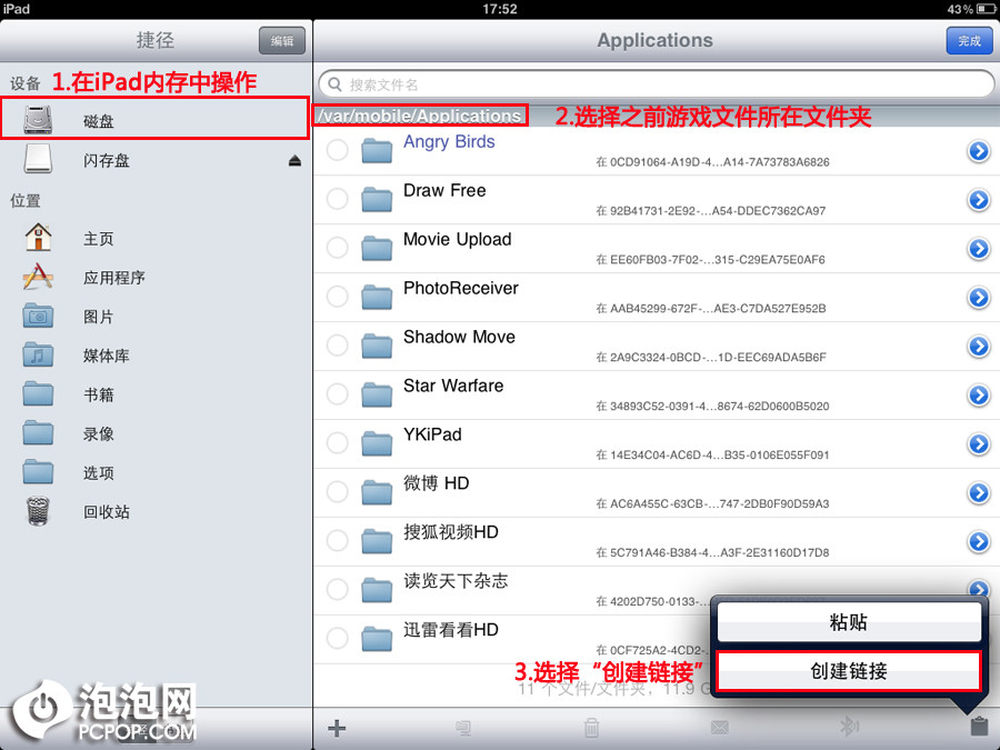The image size is (1000, 750).
Task: Open the PhotoReceiver folder icon
Action: pos(376,297)
